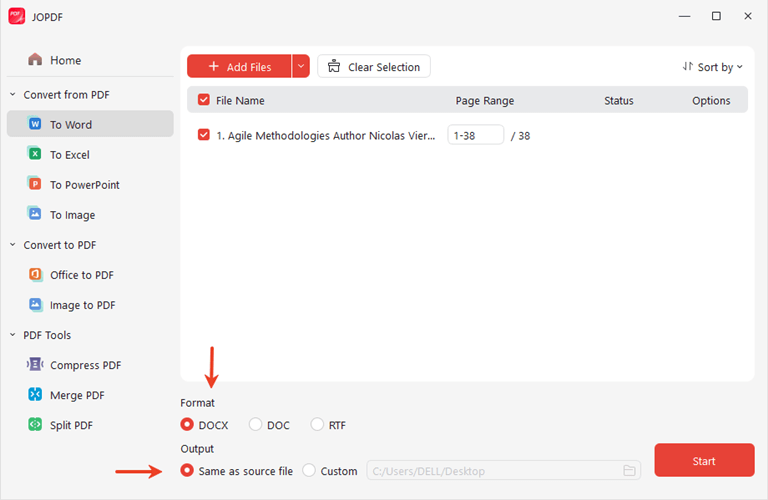Choose Same as source file output
768x500 pixels.
[187, 470]
